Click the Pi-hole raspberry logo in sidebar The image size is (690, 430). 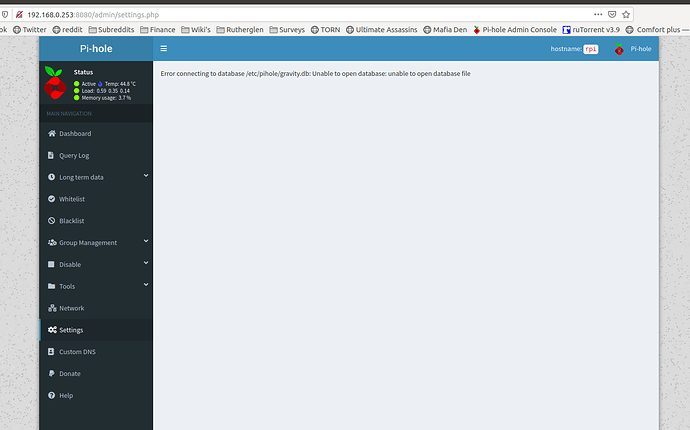tap(54, 83)
